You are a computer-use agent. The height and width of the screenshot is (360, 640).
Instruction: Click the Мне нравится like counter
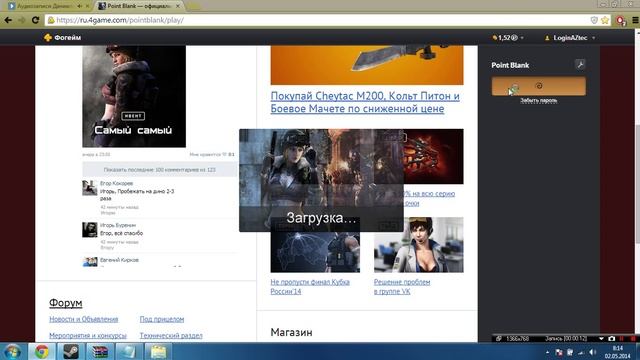point(212,154)
